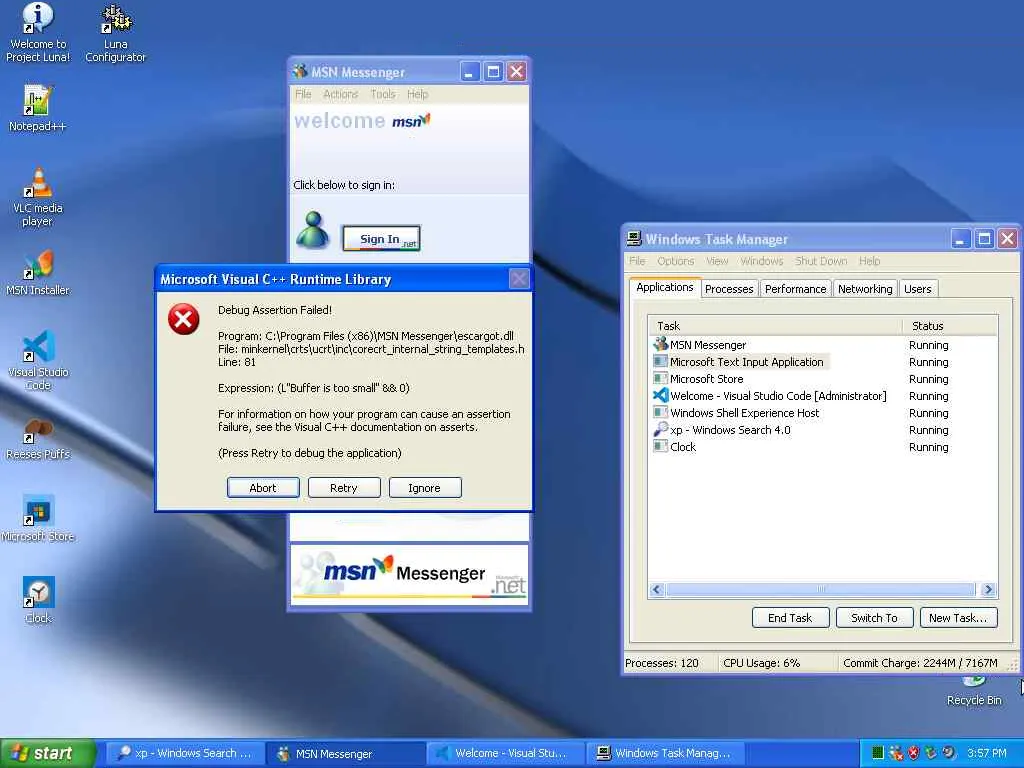This screenshot has width=1024, height=768.
Task: Click the taskbar clock showing 3:57 PM
Action: [986, 753]
